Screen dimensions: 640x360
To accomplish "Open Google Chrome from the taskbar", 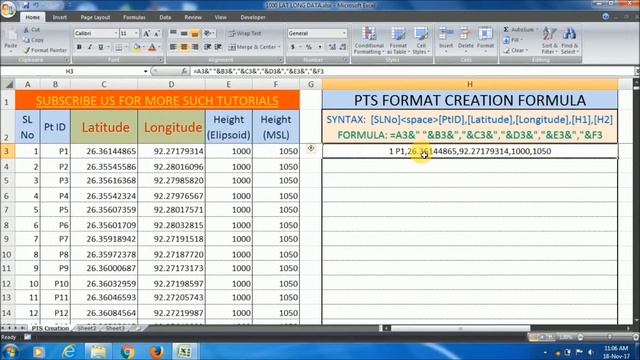I will coord(127,351).
